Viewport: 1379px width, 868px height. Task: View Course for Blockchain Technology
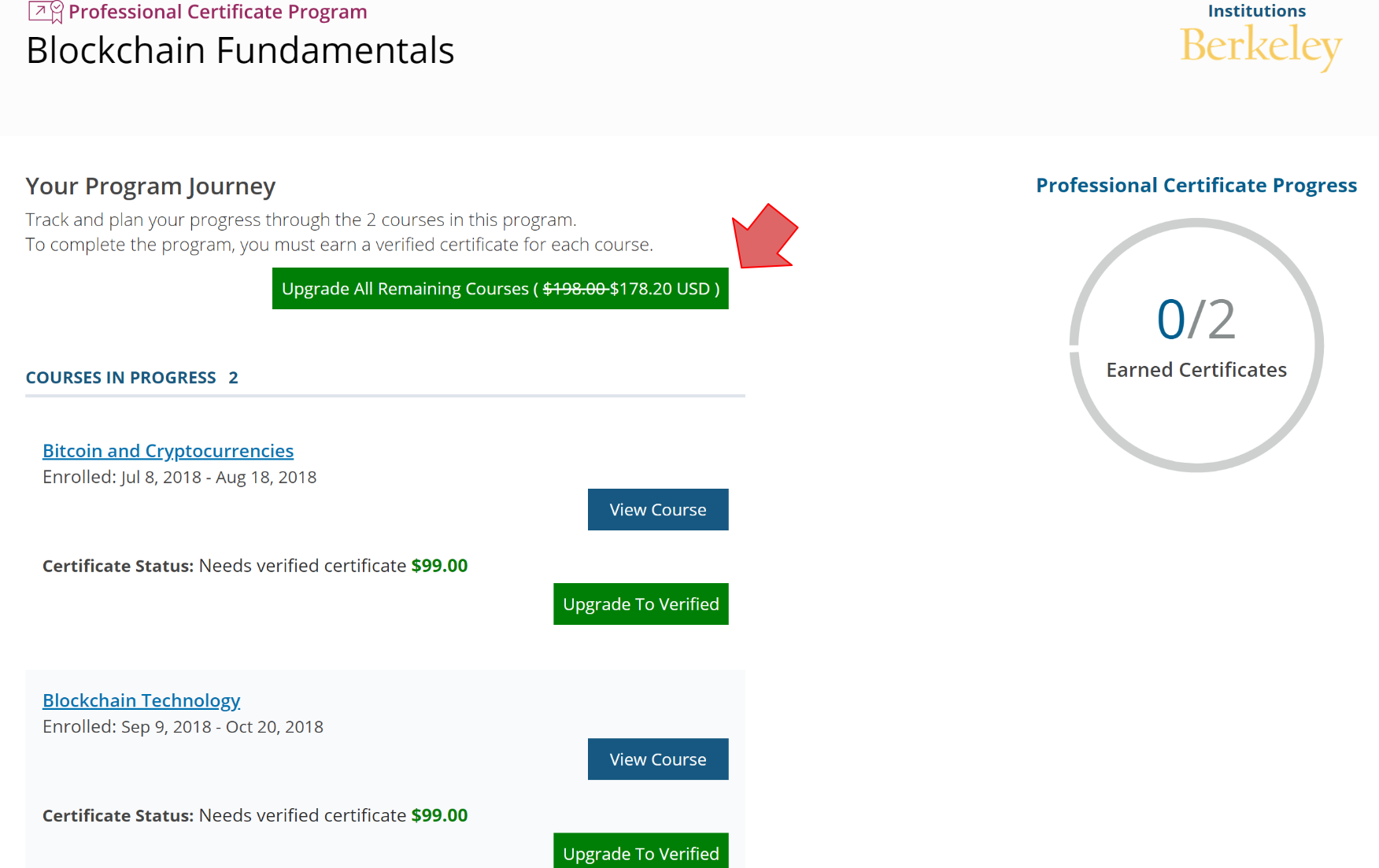point(657,759)
